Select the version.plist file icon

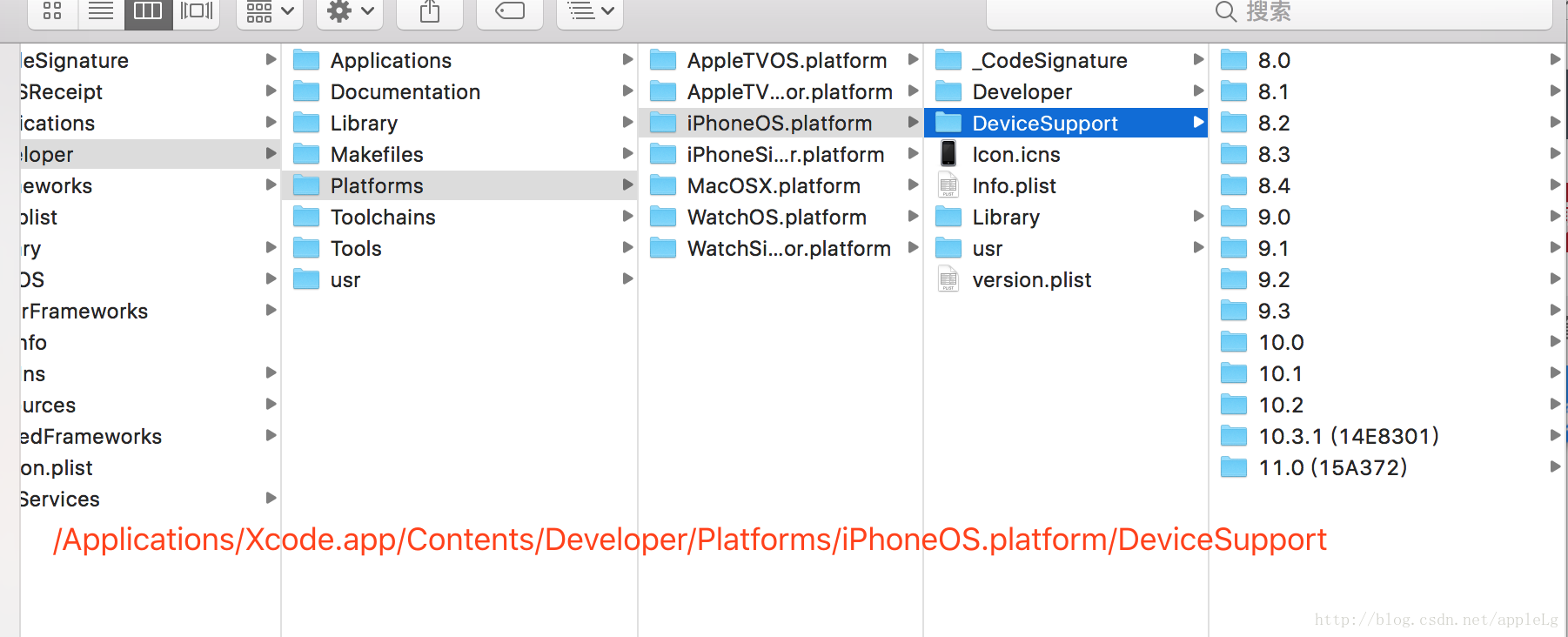[x=948, y=279]
